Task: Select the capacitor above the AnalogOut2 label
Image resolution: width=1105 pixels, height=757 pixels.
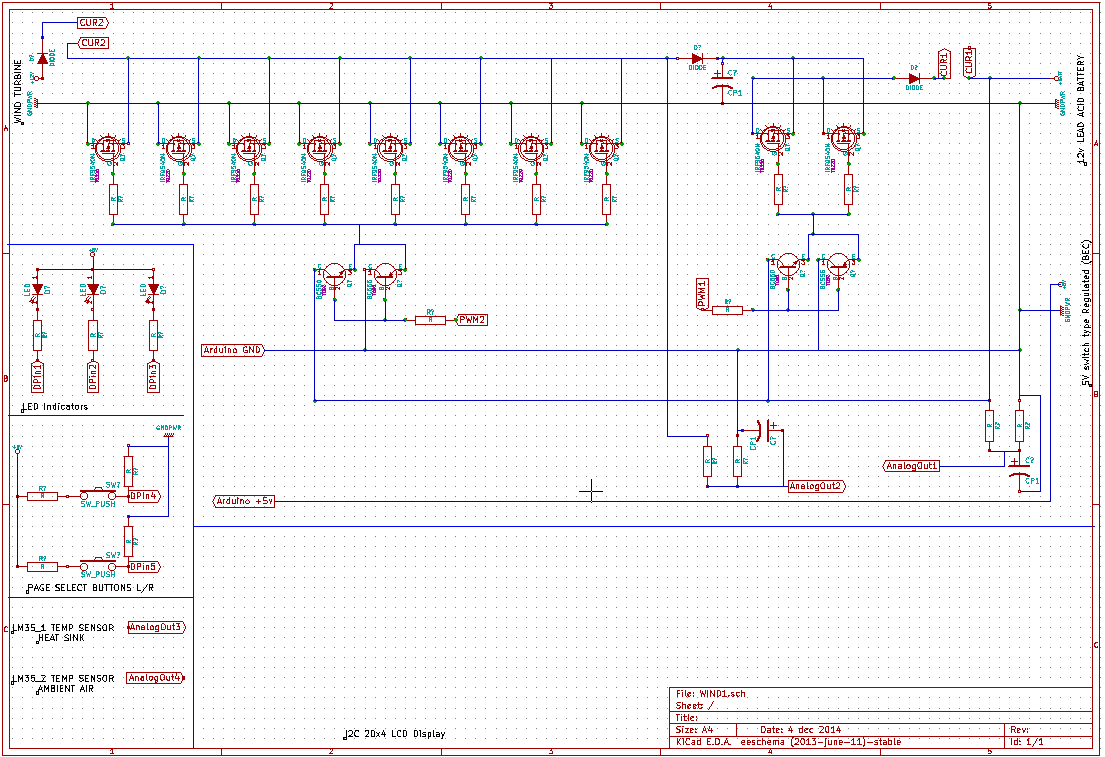Action: 763,430
